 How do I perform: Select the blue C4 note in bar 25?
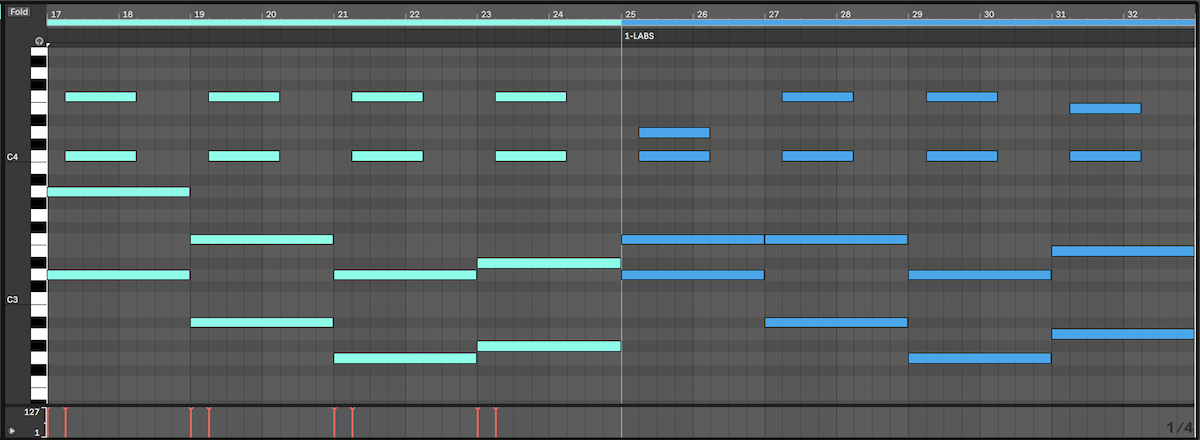(674, 156)
